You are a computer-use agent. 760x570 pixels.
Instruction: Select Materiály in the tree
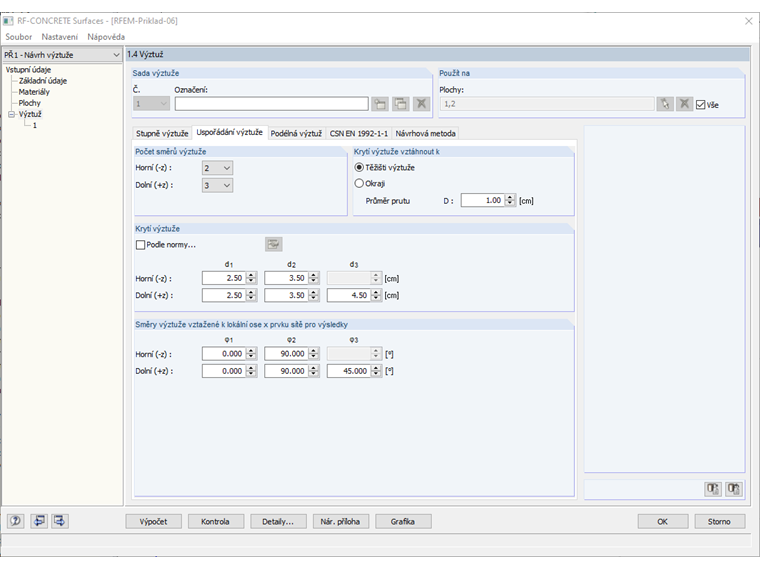34,92
